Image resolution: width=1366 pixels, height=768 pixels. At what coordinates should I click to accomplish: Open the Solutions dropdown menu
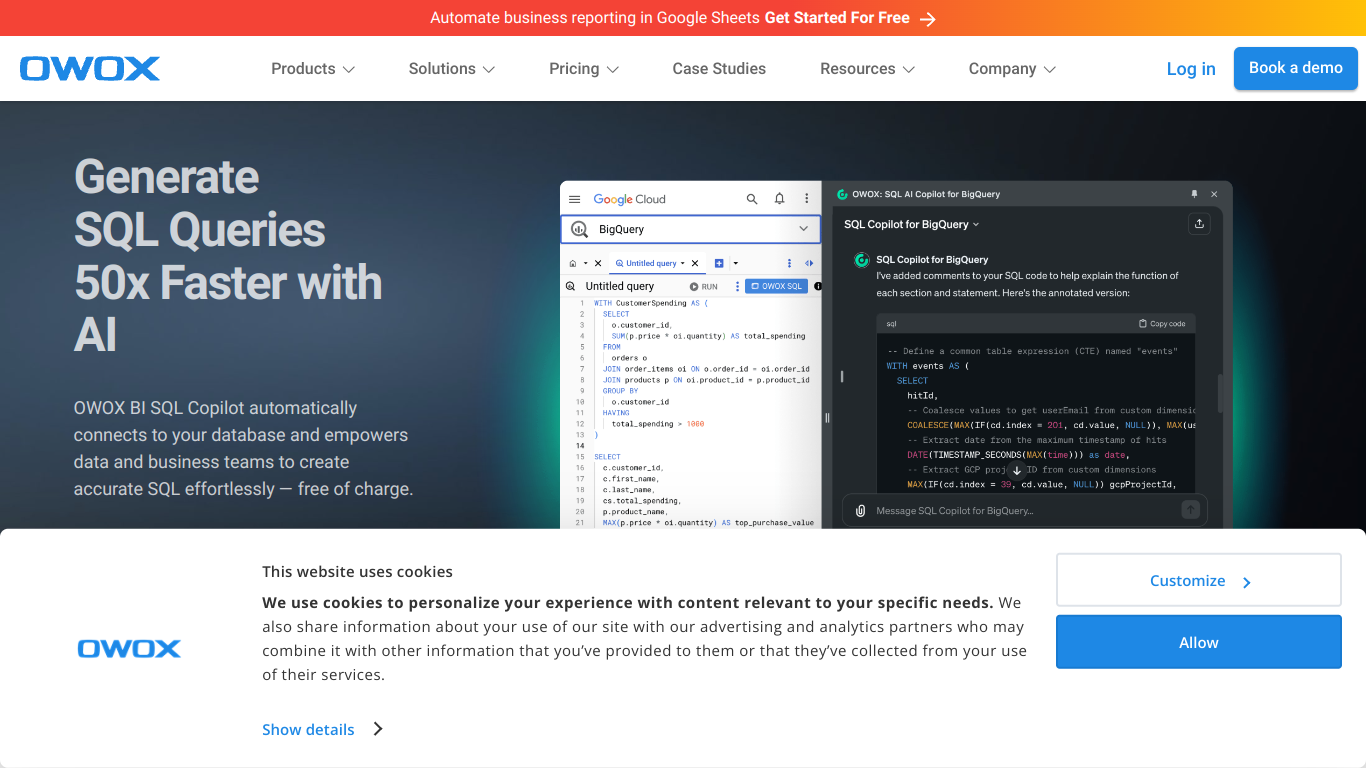452,69
